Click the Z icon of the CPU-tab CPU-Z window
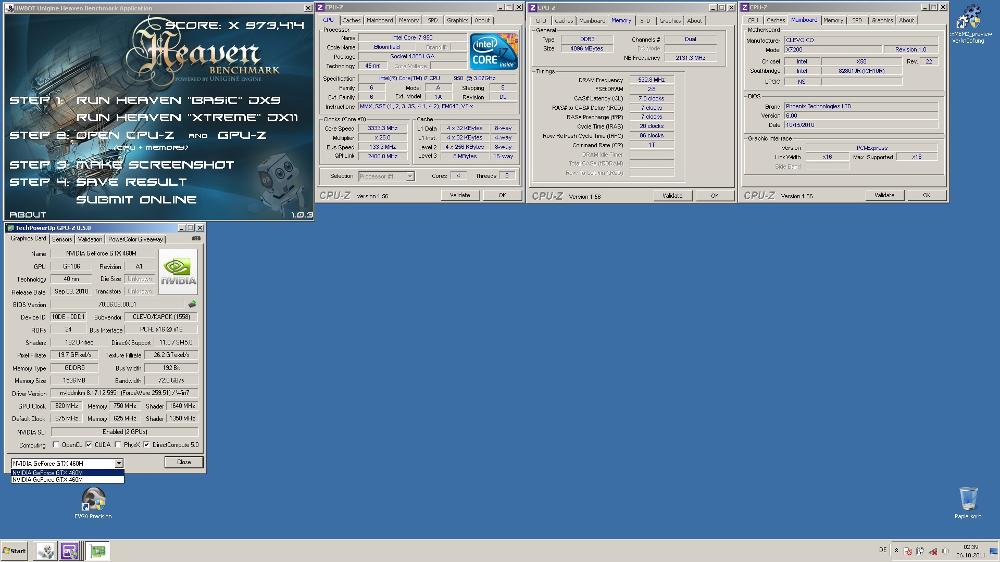Viewport: 1000px width, 562px height. tap(321, 7)
